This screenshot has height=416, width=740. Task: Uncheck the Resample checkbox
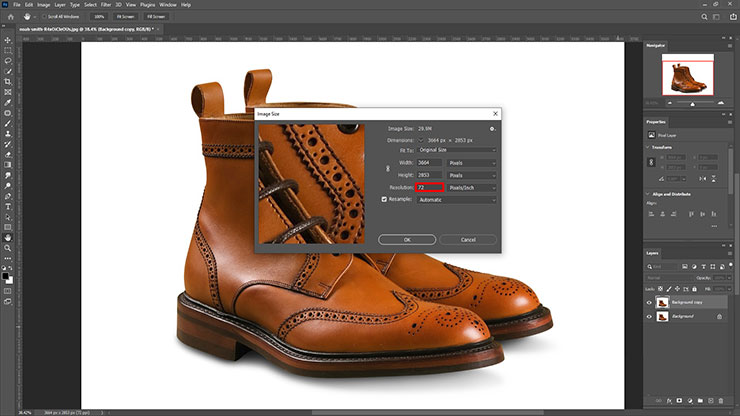tap(384, 199)
